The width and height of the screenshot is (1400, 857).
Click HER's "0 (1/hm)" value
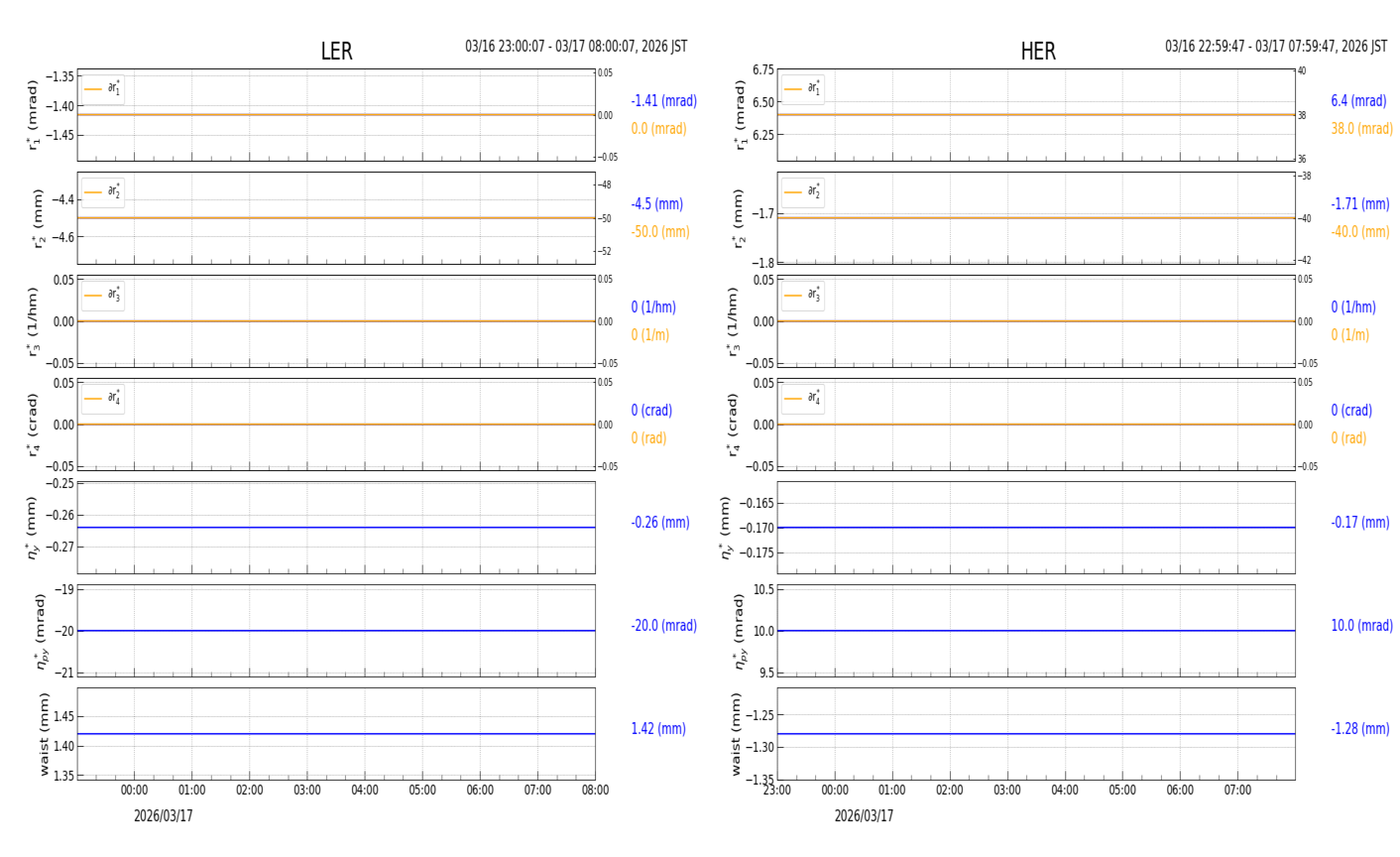tap(1354, 307)
